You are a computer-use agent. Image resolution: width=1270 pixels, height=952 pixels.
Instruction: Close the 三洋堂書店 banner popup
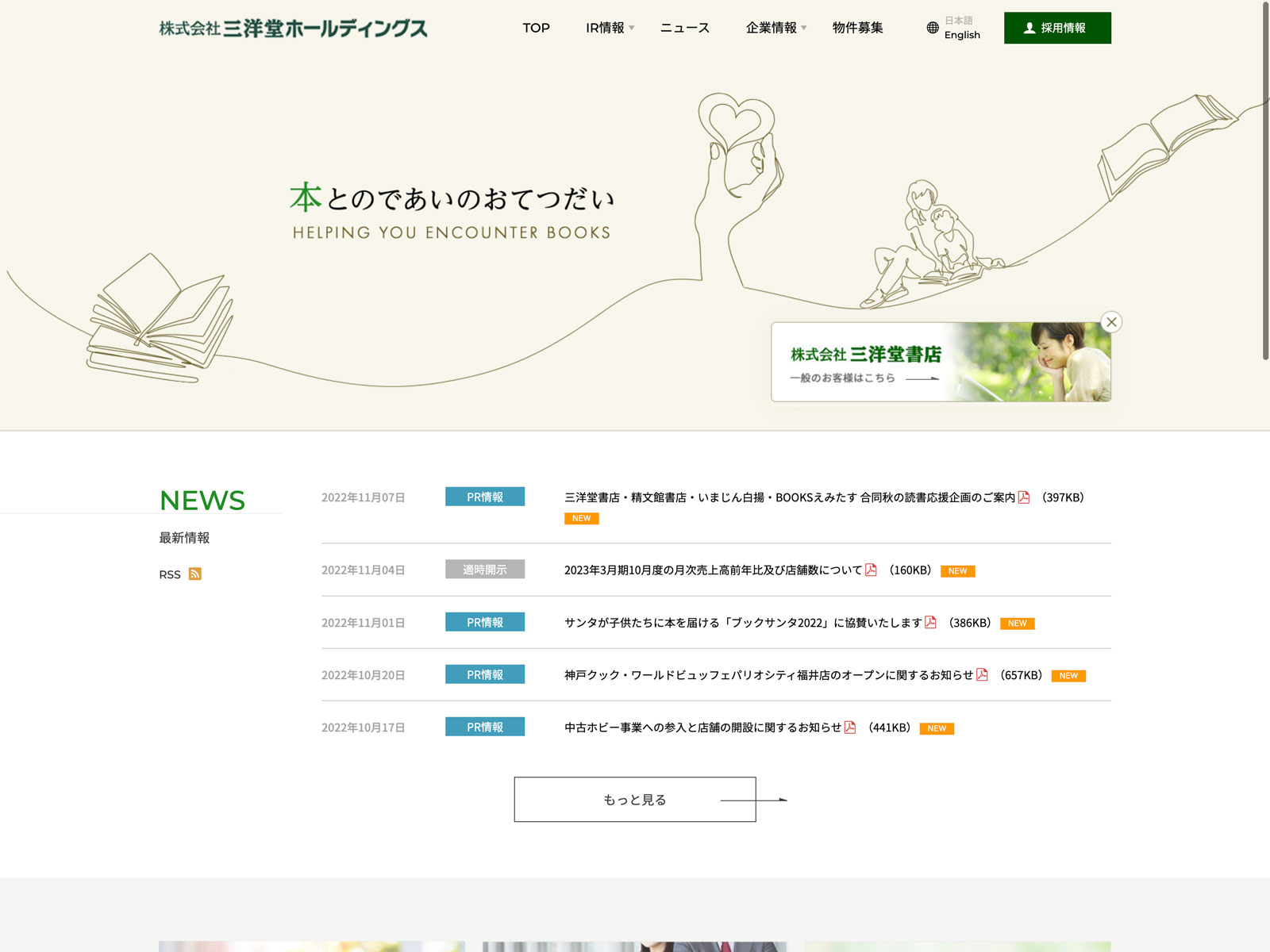[1111, 322]
